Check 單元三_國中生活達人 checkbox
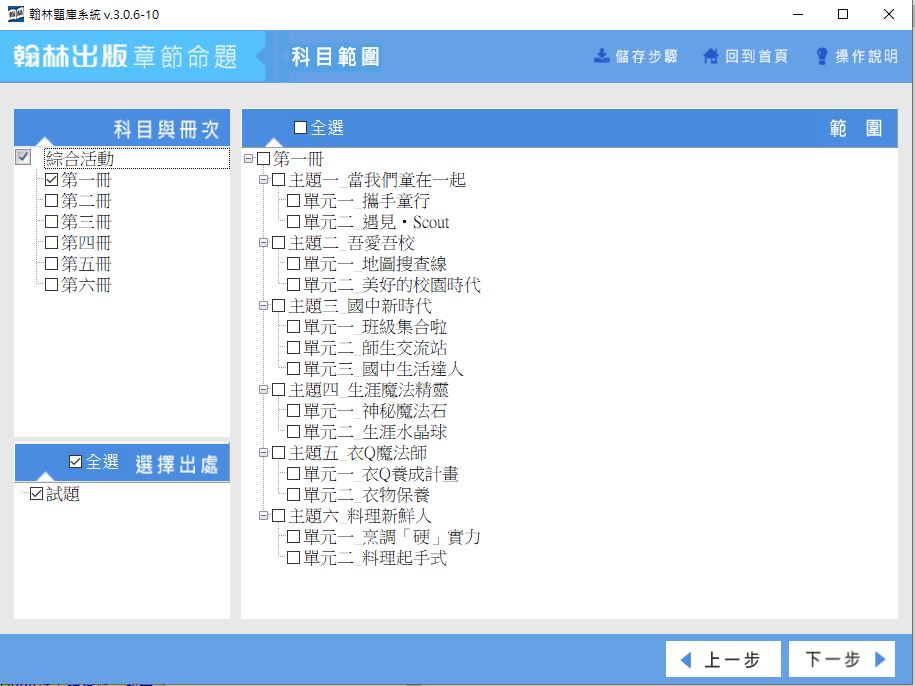Viewport: 915px width, 686px height. (x=294, y=369)
